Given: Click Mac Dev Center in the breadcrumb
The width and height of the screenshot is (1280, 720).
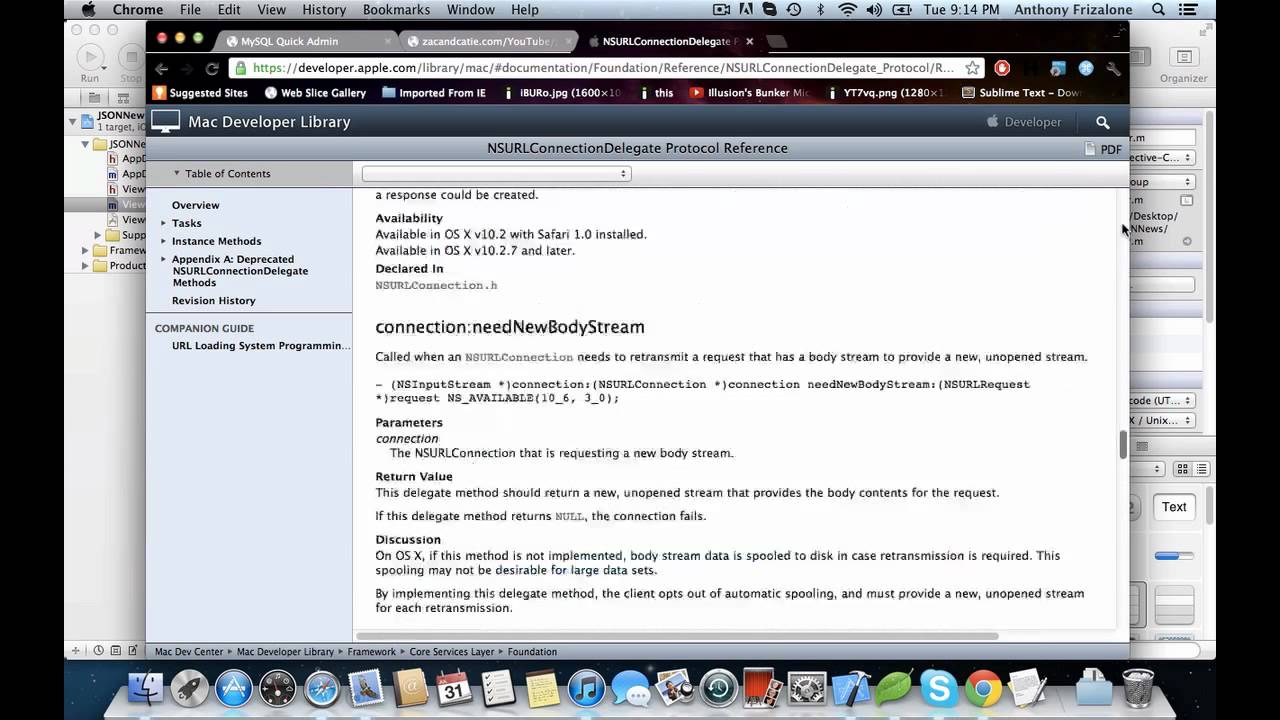Looking at the screenshot, I should (189, 652).
